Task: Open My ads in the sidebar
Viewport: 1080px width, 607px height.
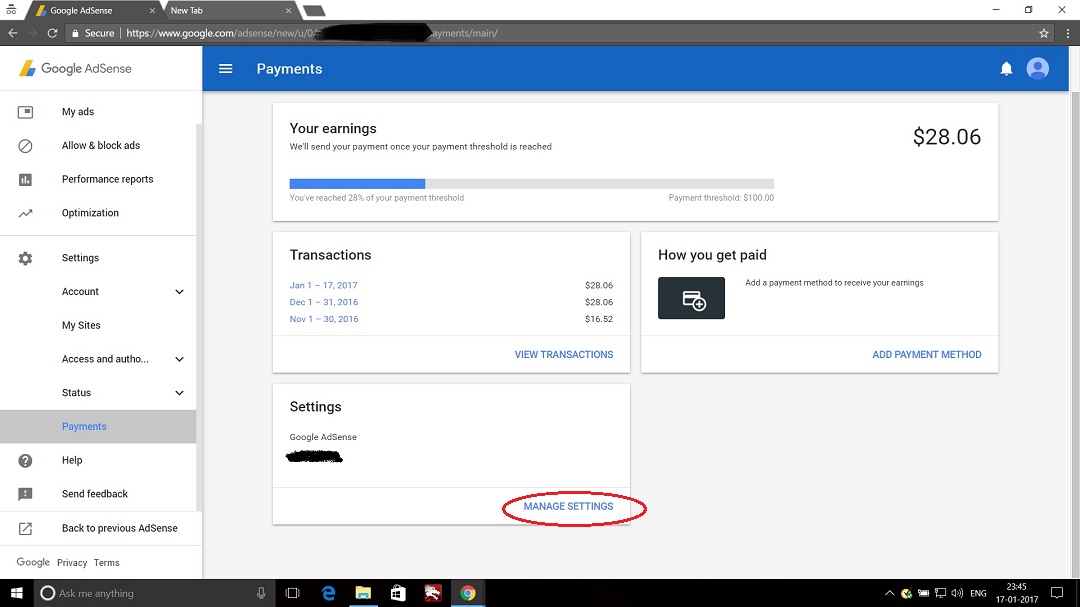Action: (x=78, y=112)
